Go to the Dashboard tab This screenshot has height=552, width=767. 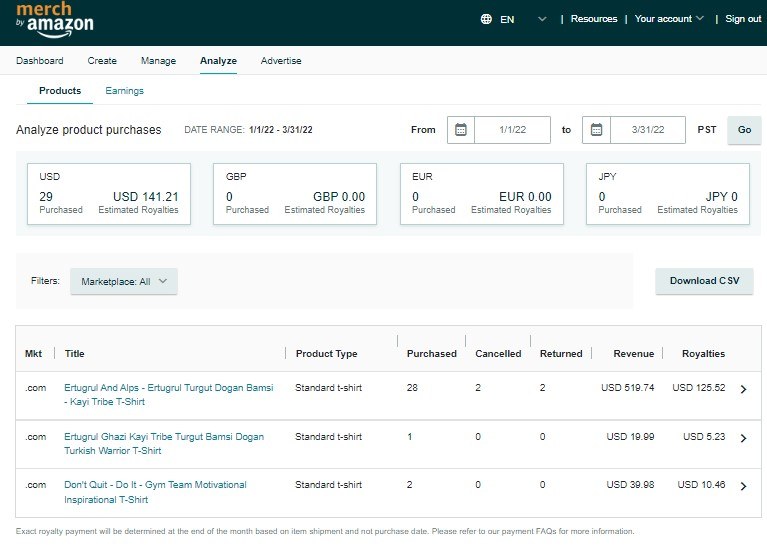coord(40,61)
